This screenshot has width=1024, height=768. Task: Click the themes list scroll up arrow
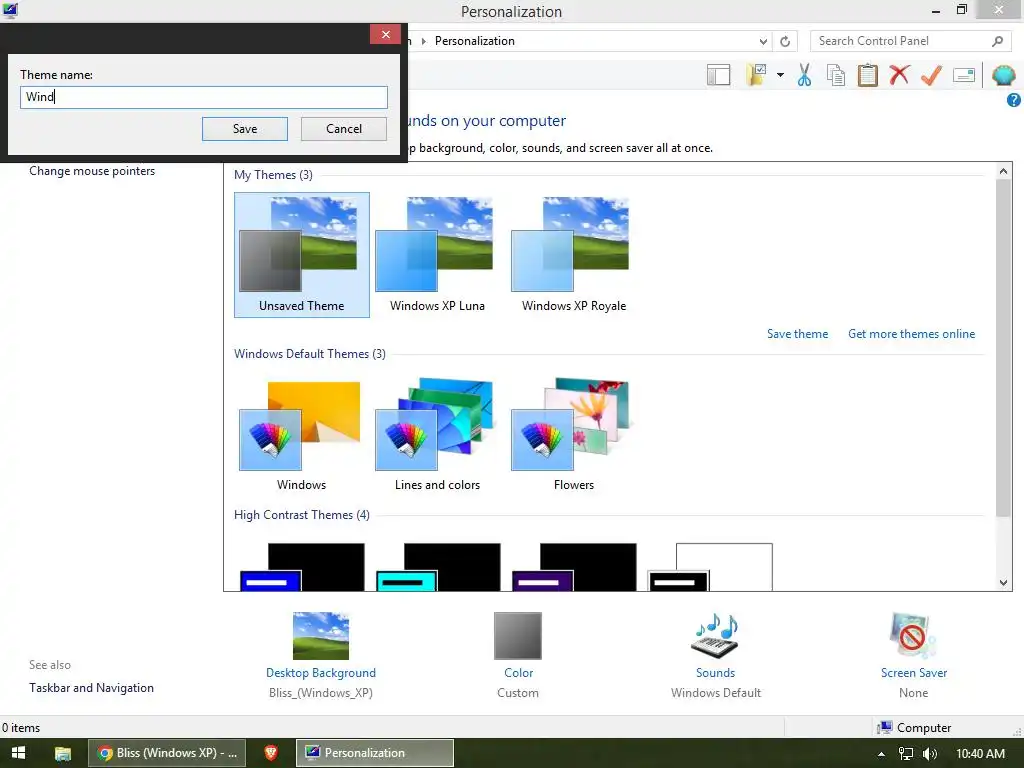[1003, 171]
